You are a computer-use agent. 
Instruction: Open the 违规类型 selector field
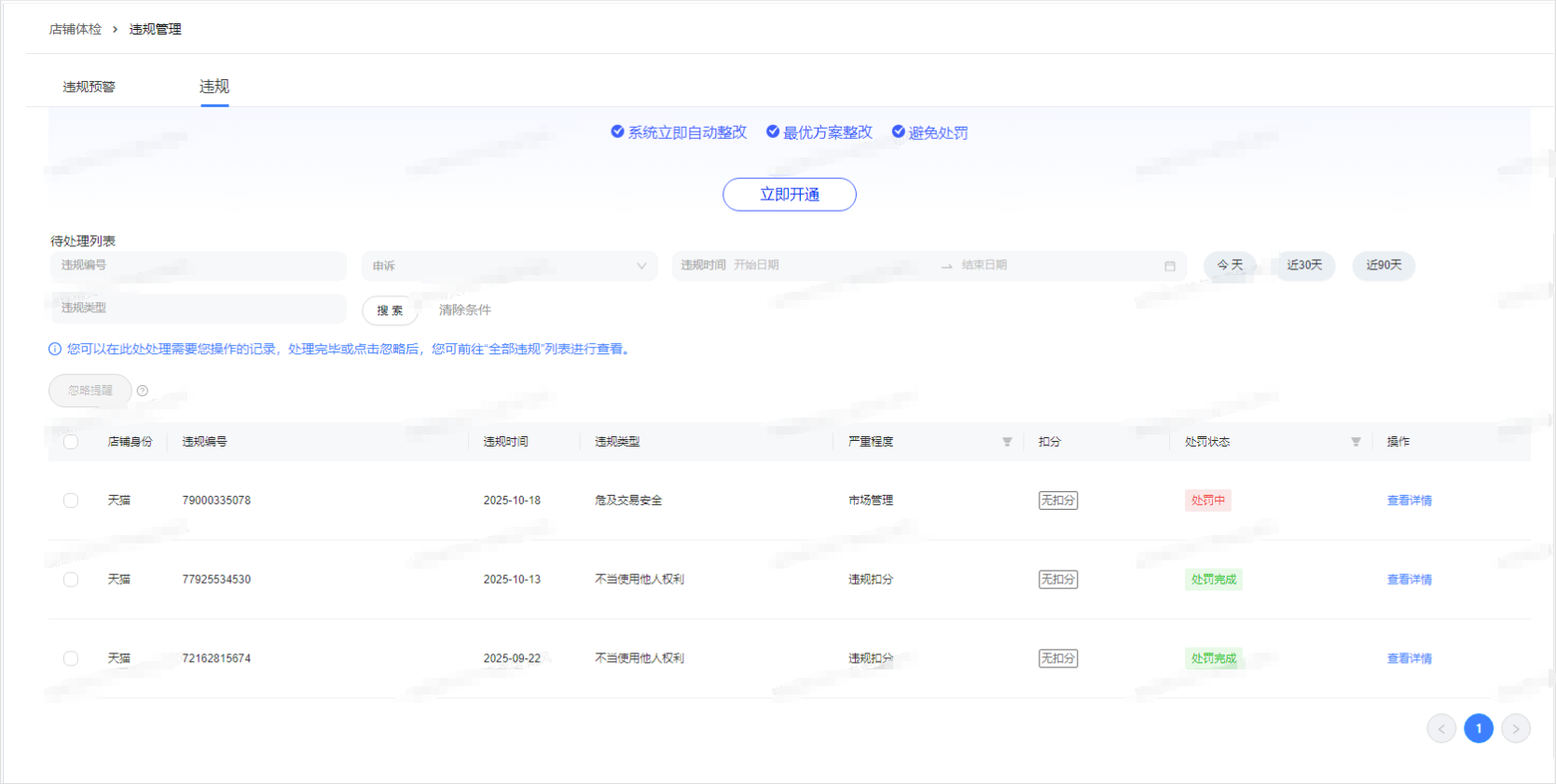[x=199, y=308]
